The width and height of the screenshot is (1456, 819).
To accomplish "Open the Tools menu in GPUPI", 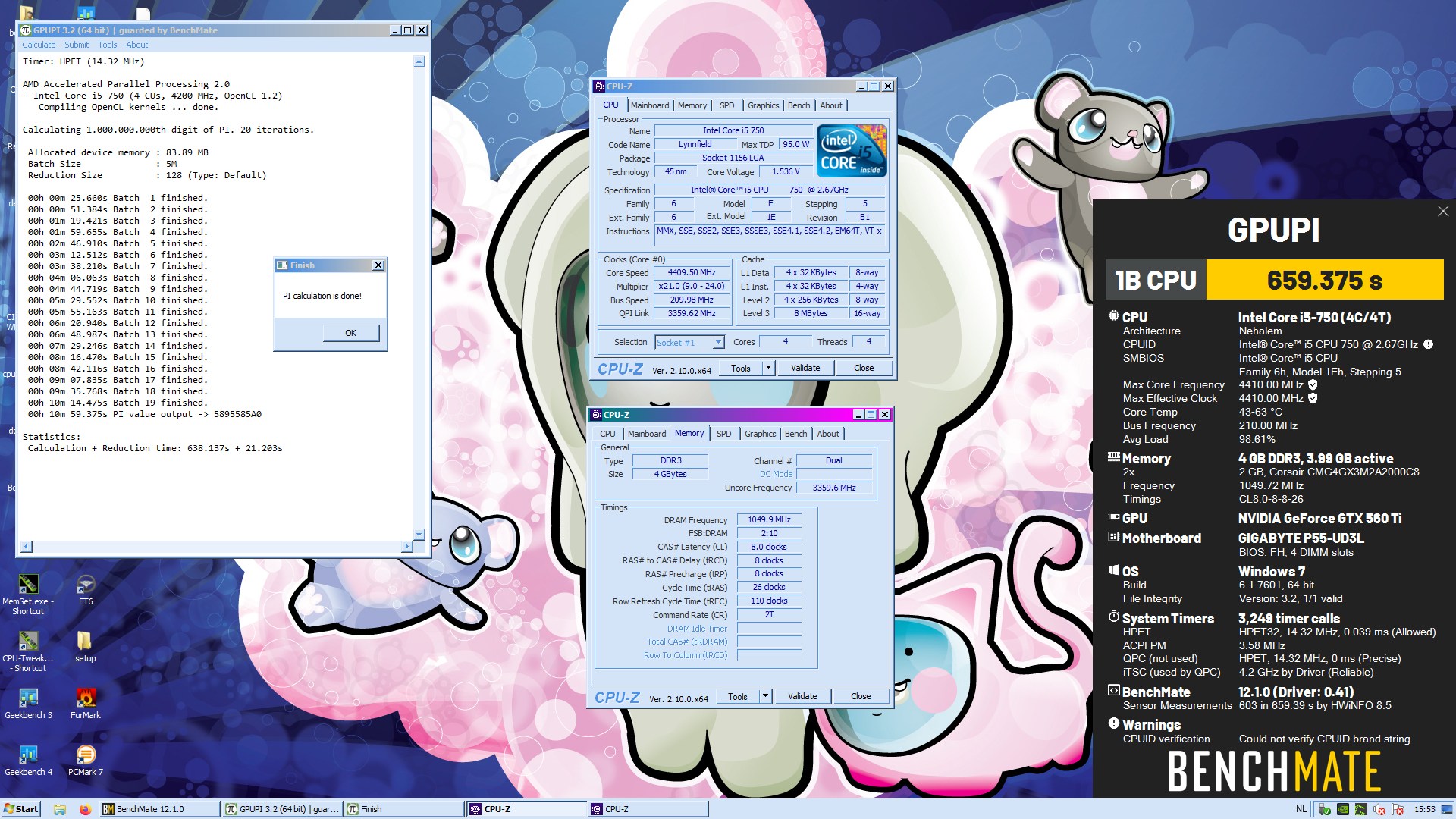I will click(108, 45).
